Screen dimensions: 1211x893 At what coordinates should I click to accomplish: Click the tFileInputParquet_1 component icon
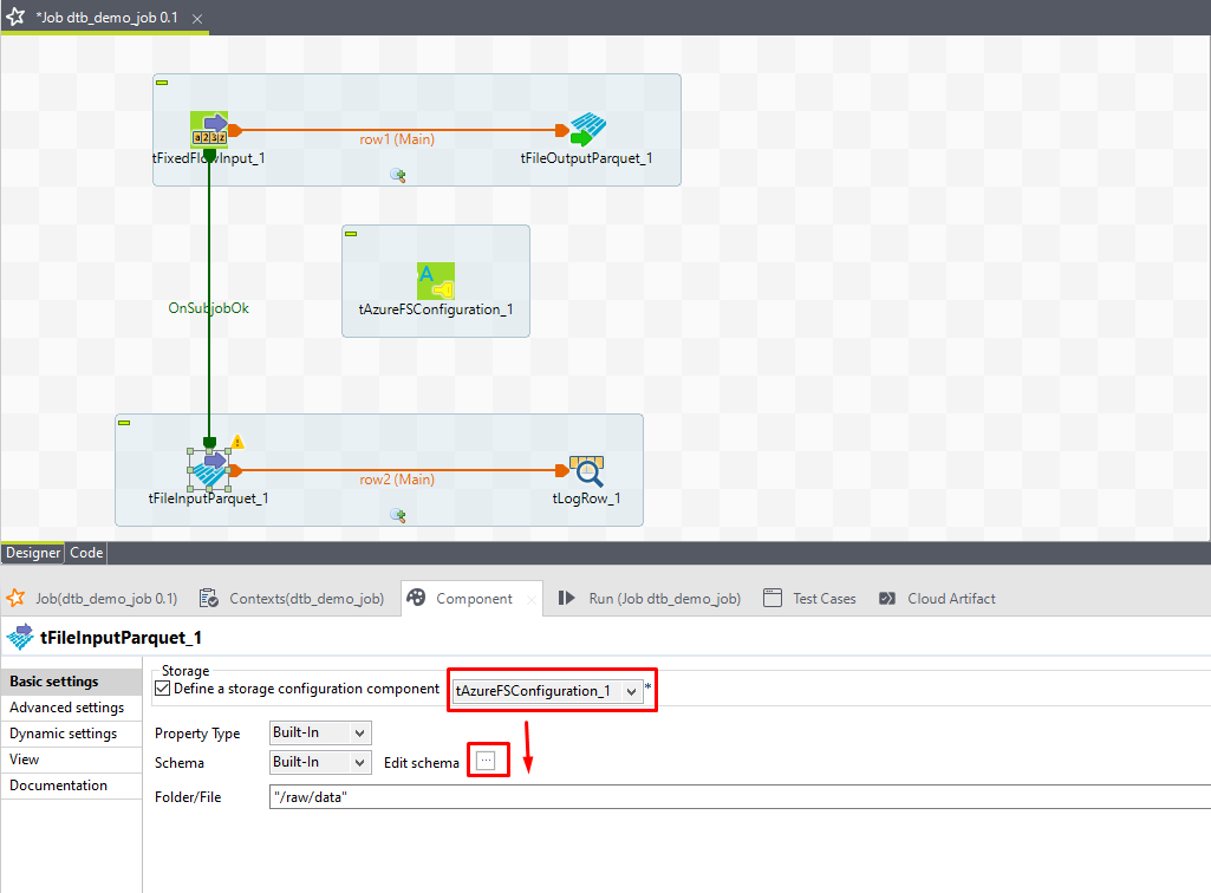(209, 470)
